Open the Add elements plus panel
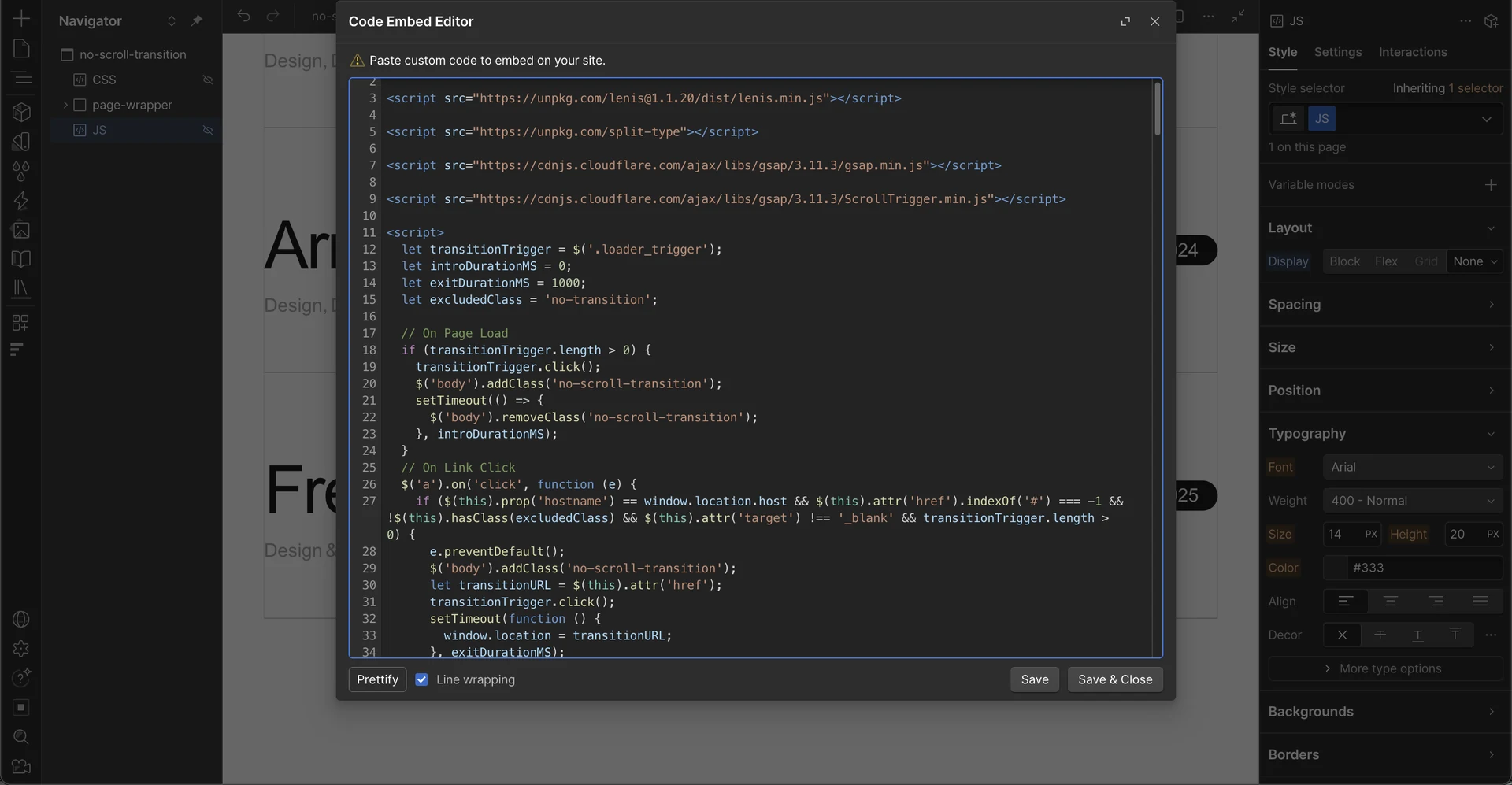 pyautogui.click(x=21, y=18)
